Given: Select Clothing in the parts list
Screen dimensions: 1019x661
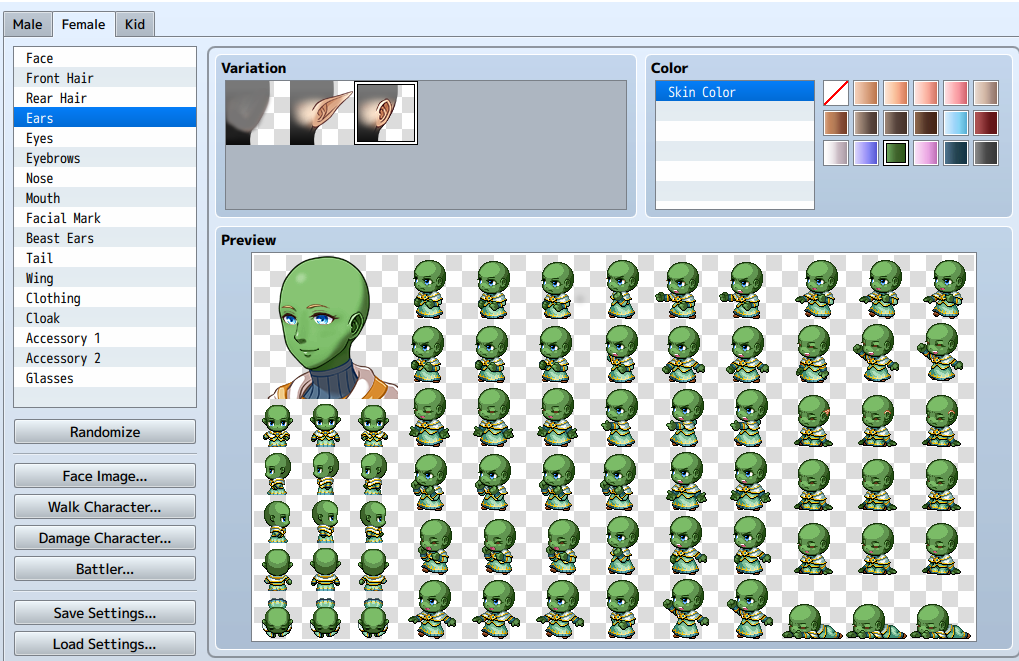Looking at the screenshot, I should (x=105, y=298).
